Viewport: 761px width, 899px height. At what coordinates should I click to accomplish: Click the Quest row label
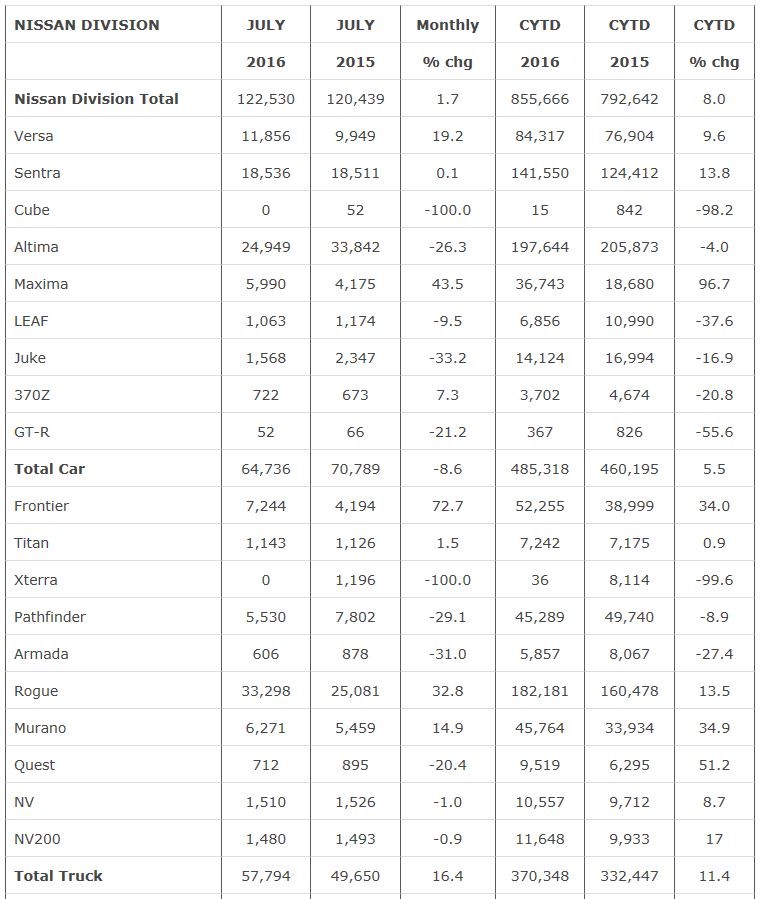[35, 765]
